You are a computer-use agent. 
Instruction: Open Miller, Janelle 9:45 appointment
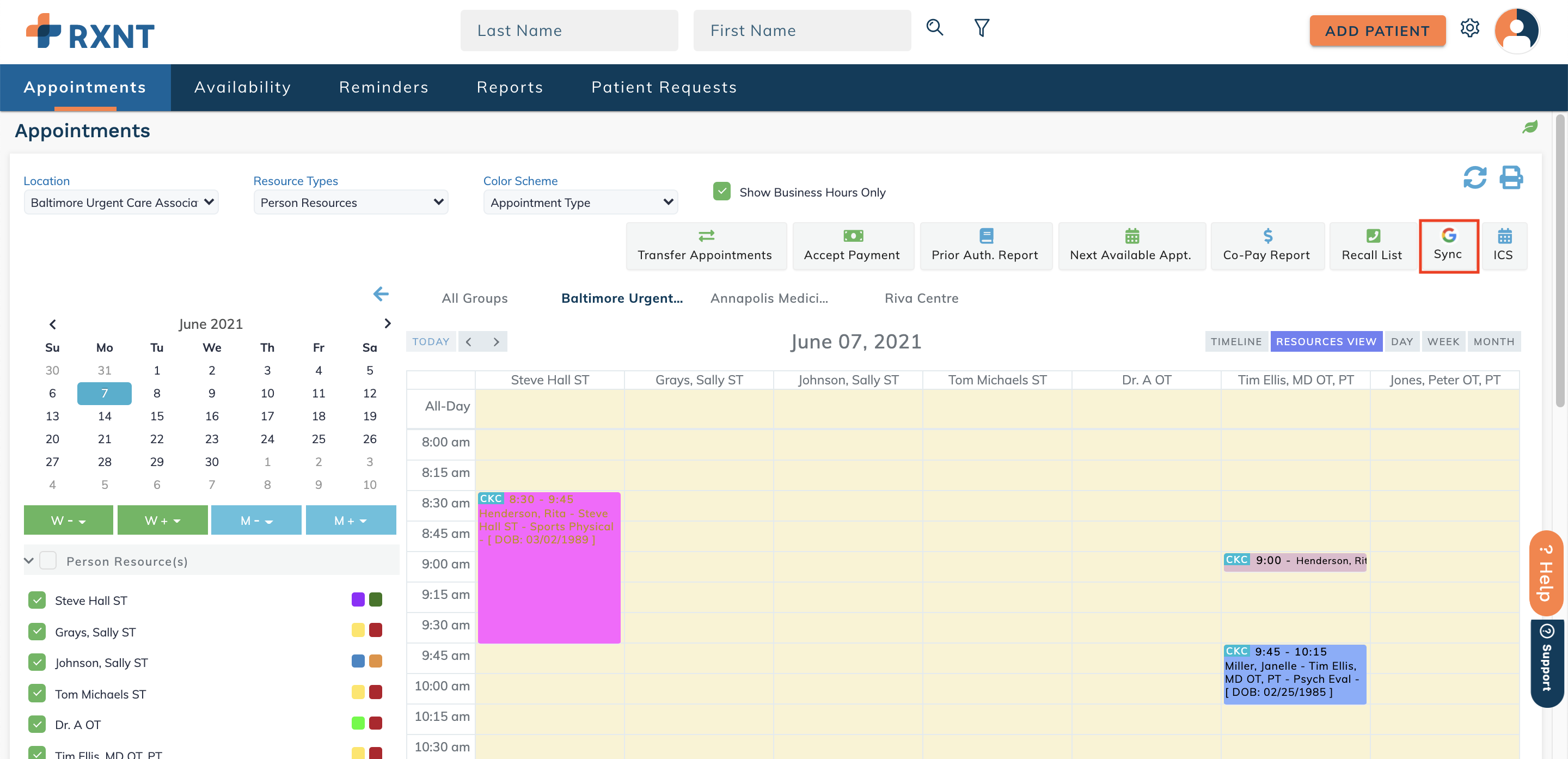(1295, 675)
